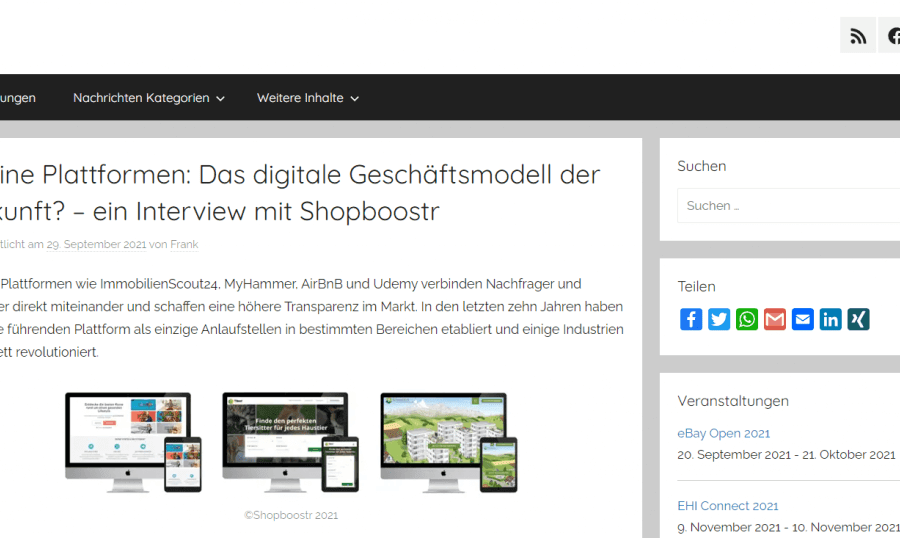Open the EHI Connect 2021 event
This screenshot has height=538, width=900.
click(x=728, y=506)
